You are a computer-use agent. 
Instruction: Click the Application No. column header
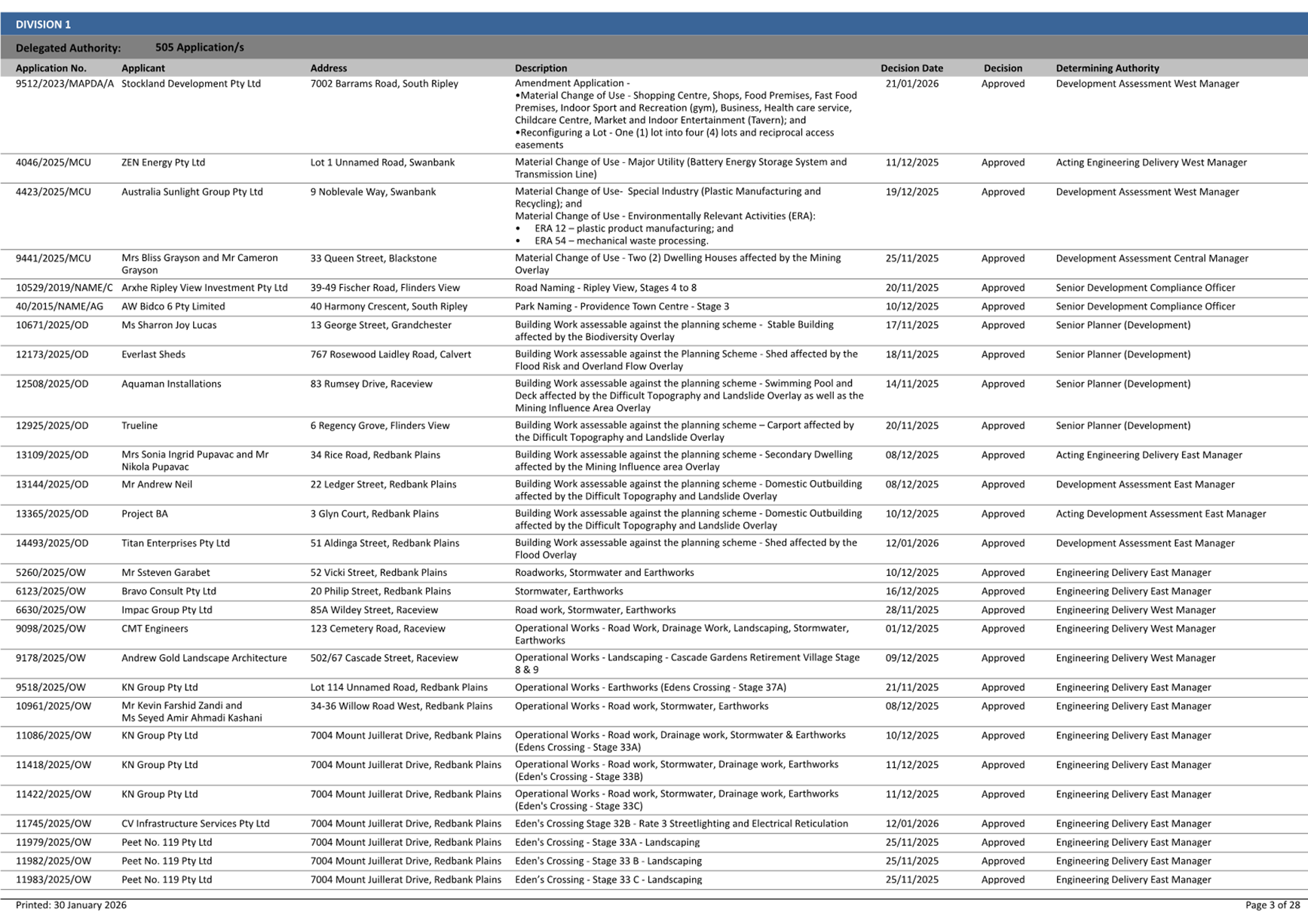pyautogui.click(x=51, y=68)
